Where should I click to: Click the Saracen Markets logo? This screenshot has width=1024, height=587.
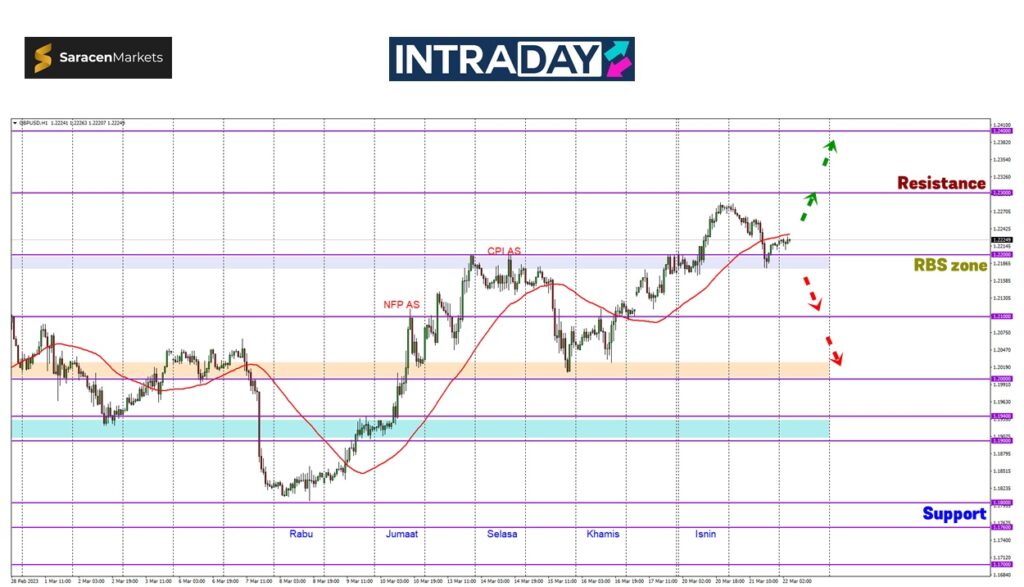98,58
